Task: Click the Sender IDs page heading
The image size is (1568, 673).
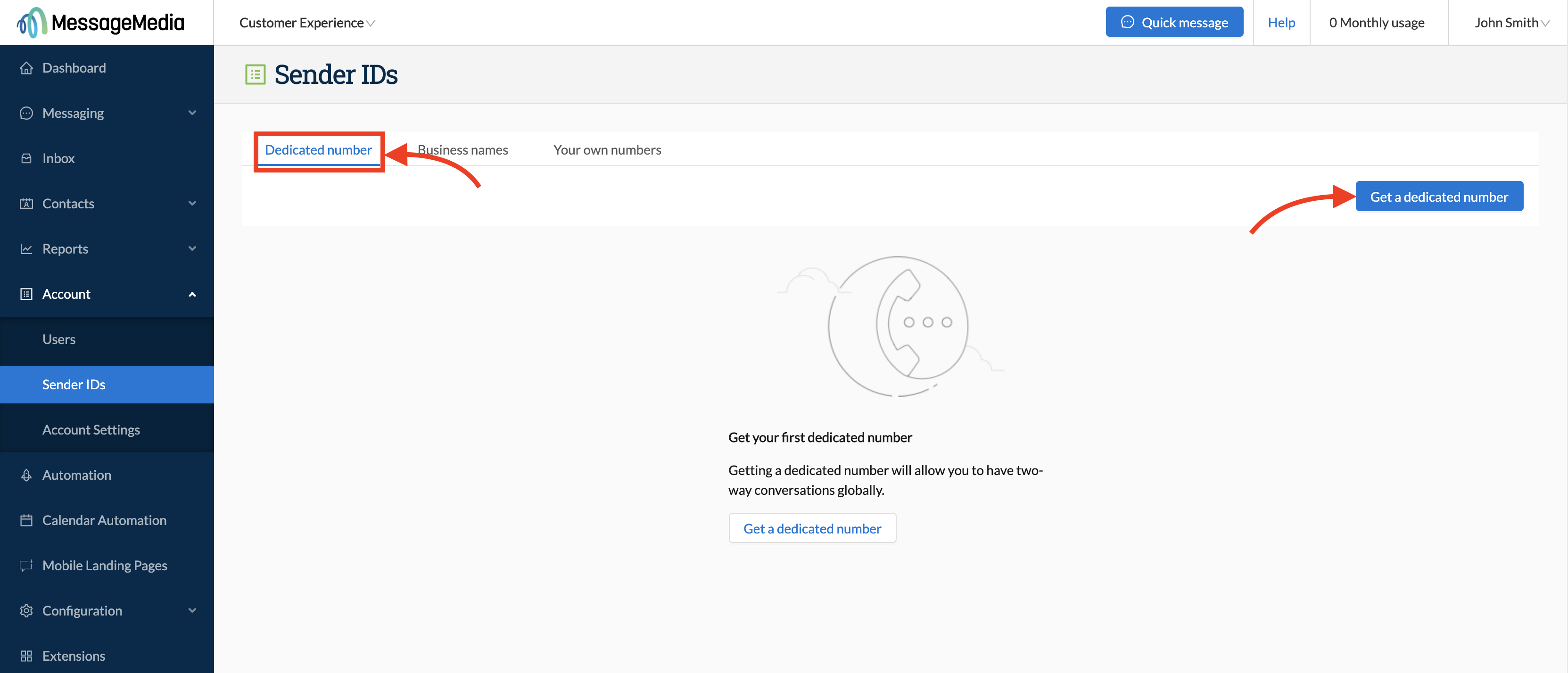Action: (336, 75)
